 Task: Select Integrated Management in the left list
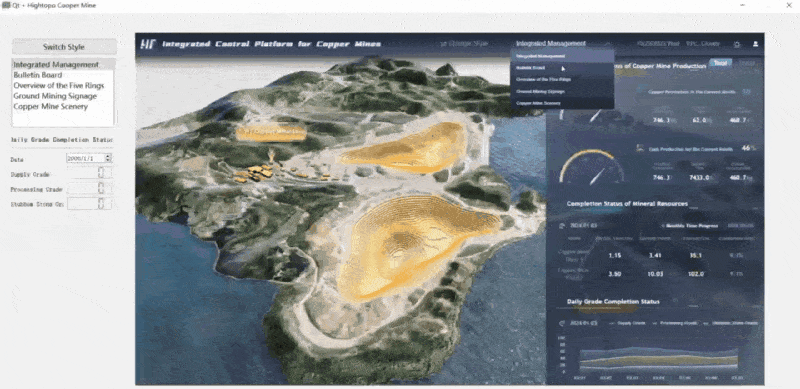[63, 65]
